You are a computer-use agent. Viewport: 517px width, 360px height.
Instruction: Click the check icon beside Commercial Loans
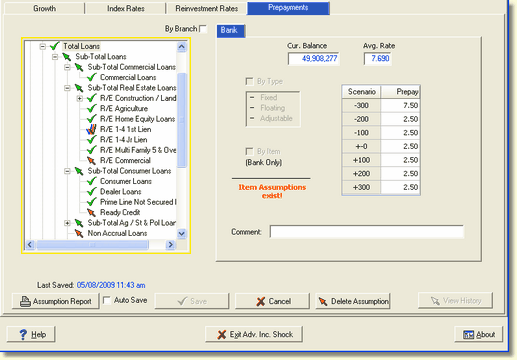92,77
